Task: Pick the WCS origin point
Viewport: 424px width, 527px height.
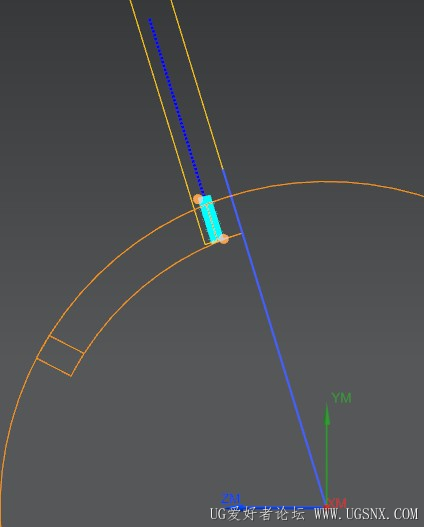Action: pyautogui.click(x=326, y=505)
